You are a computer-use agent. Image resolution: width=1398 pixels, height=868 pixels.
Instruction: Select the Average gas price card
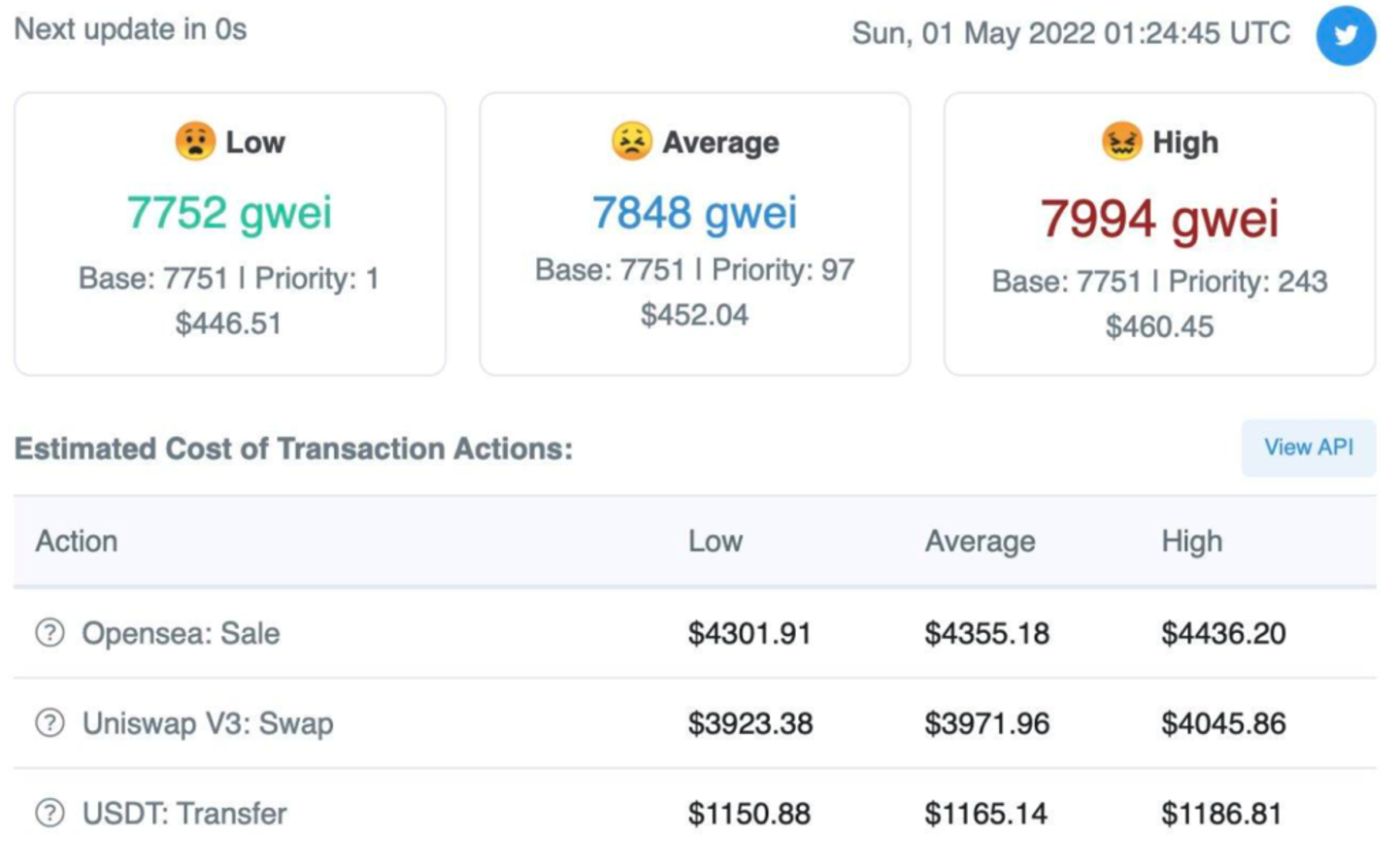click(x=695, y=234)
